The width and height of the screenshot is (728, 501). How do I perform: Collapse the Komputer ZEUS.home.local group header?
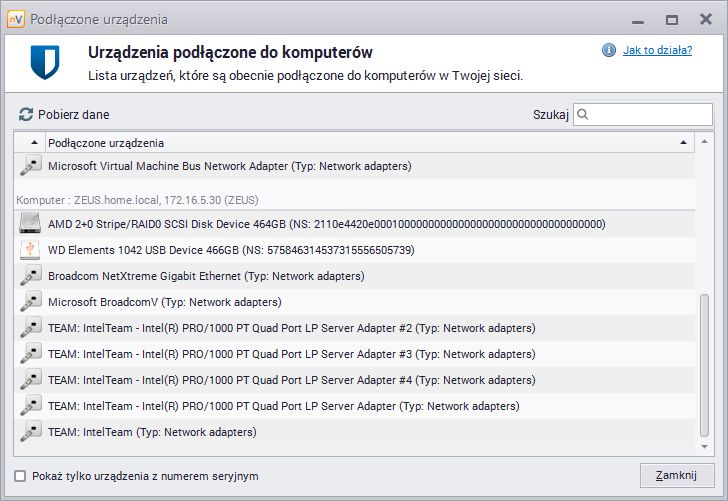point(137,200)
